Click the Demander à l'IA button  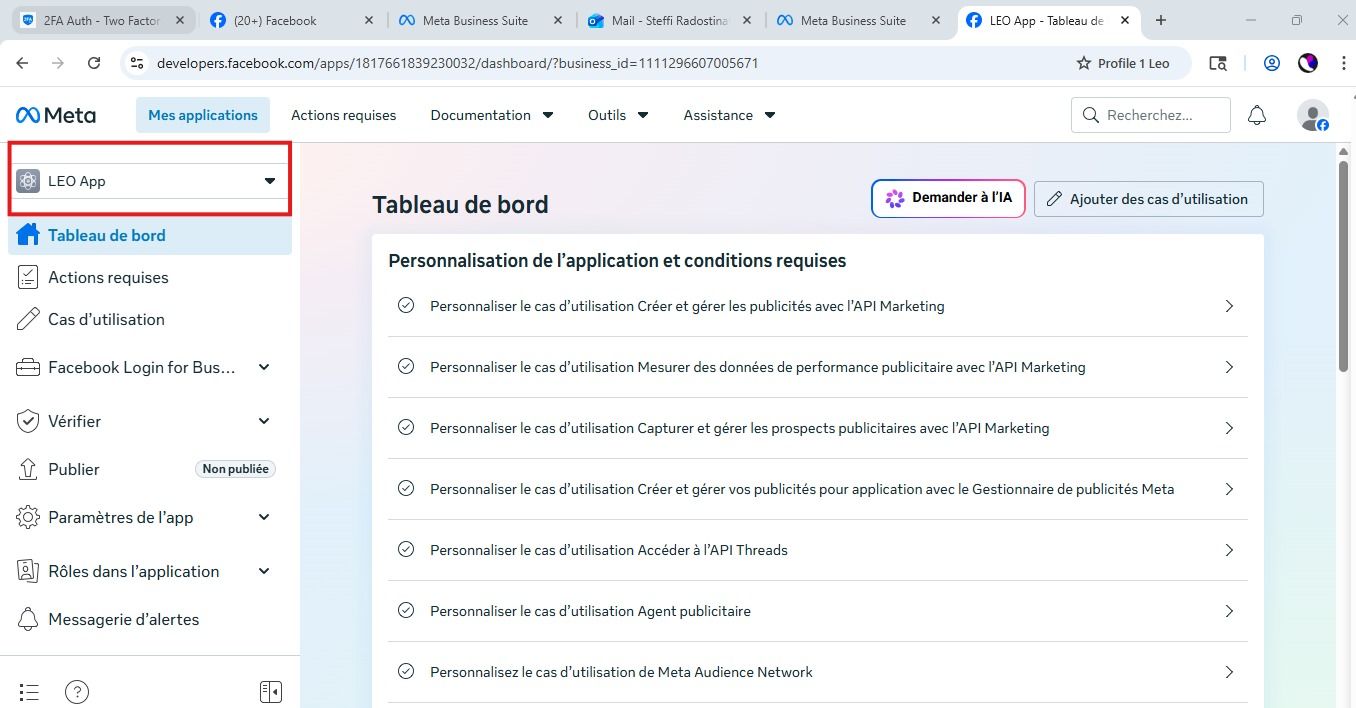pos(948,198)
